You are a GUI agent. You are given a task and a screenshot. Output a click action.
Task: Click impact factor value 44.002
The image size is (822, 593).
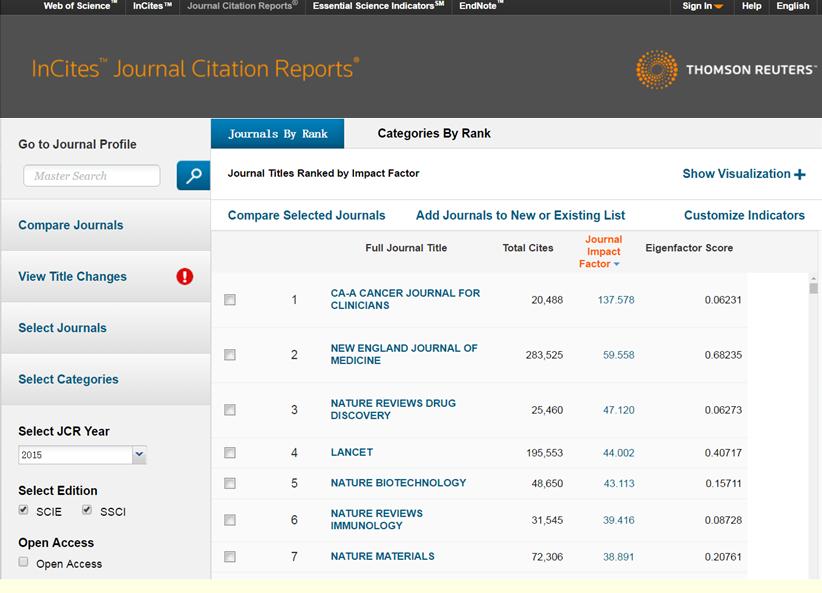[619, 453]
